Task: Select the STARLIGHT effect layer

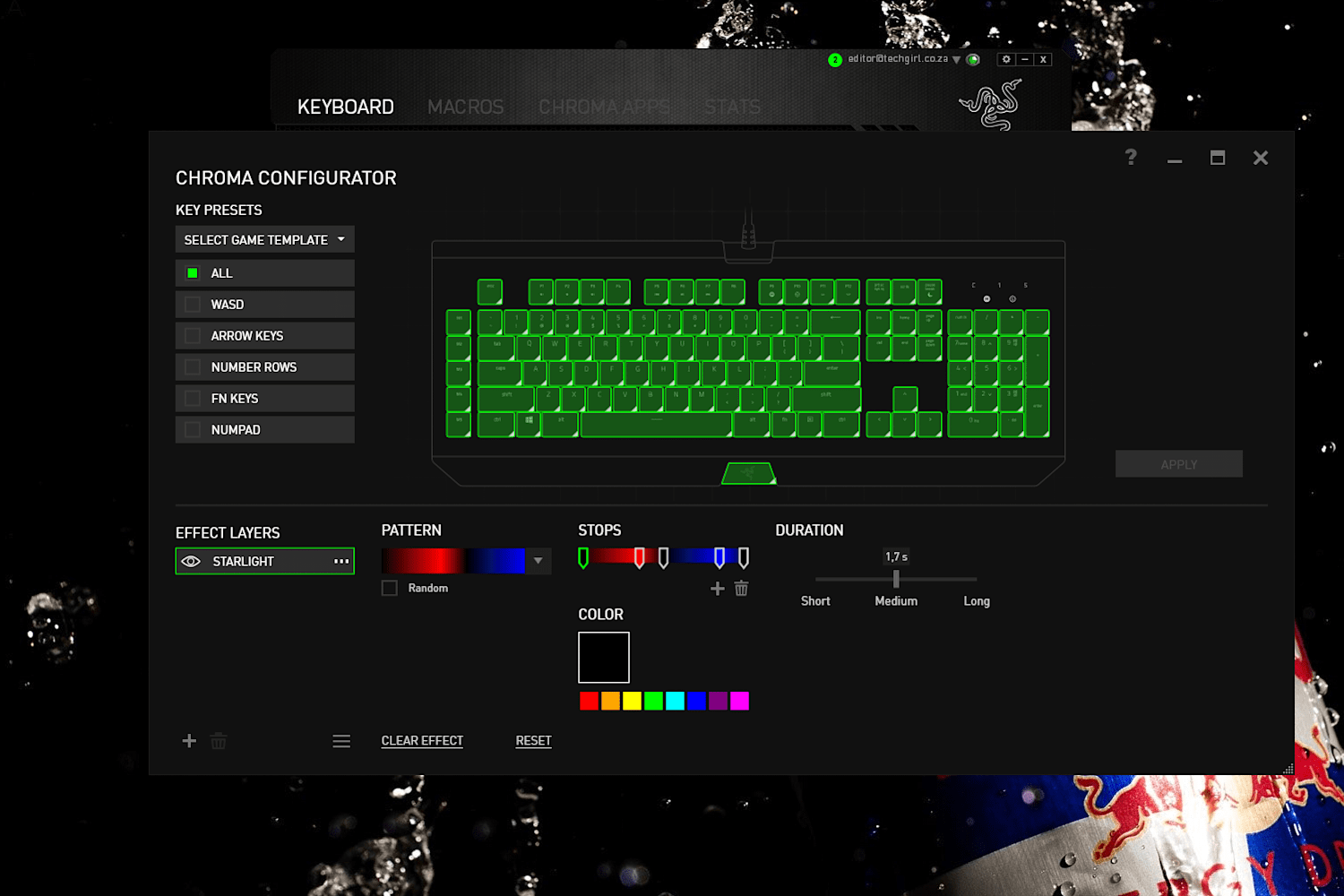Action: tap(265, 561)
